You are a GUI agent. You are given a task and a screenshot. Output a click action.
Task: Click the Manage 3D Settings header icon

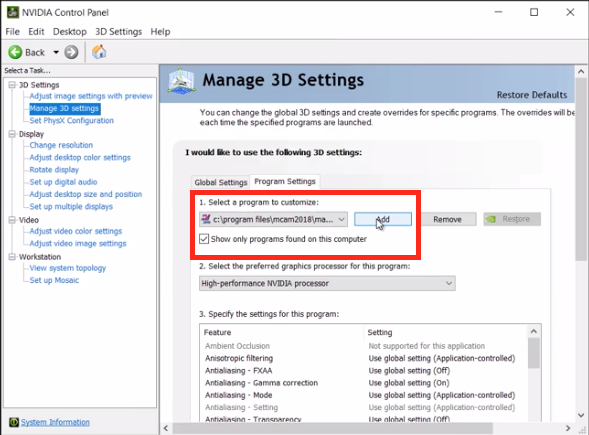pyautogui.click(x=181, y=81)
